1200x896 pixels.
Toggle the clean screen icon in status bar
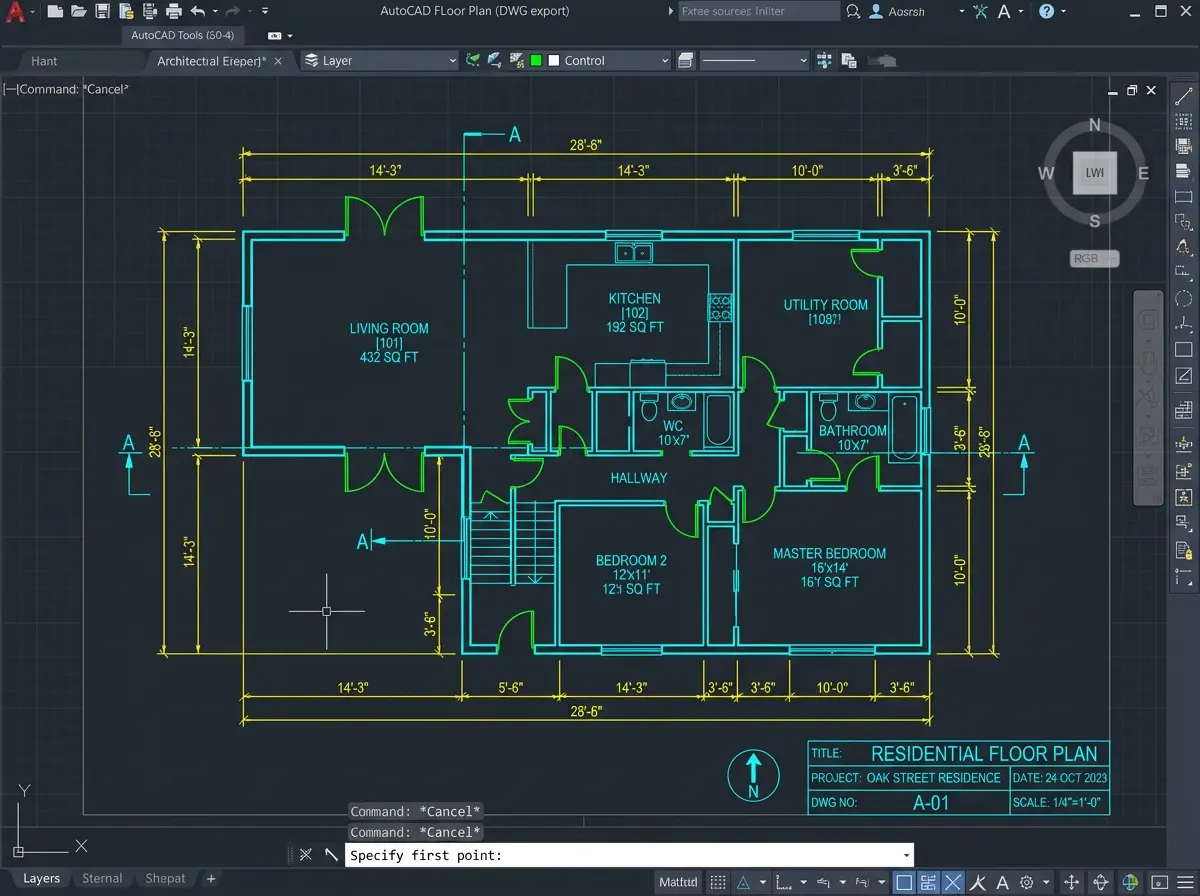(x=1158, y=882)
